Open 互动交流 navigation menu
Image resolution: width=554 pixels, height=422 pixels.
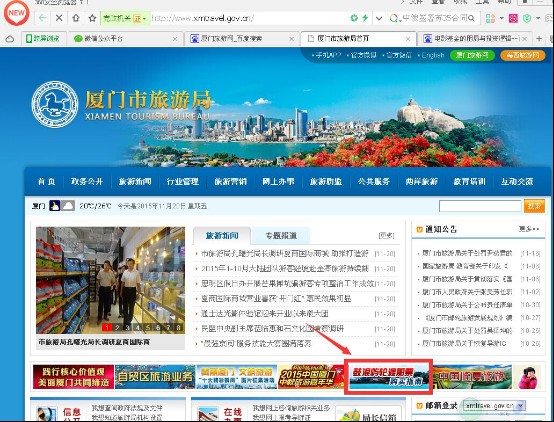tap(517, 181)
